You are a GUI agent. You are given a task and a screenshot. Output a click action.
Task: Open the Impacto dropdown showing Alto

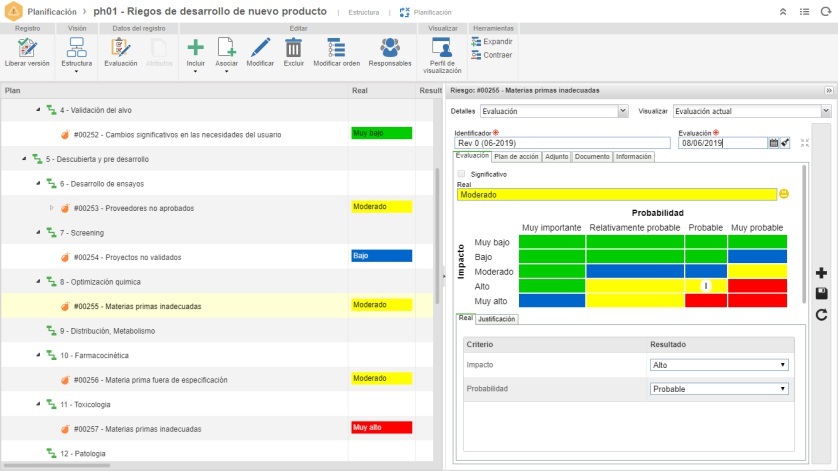point(719,365)
